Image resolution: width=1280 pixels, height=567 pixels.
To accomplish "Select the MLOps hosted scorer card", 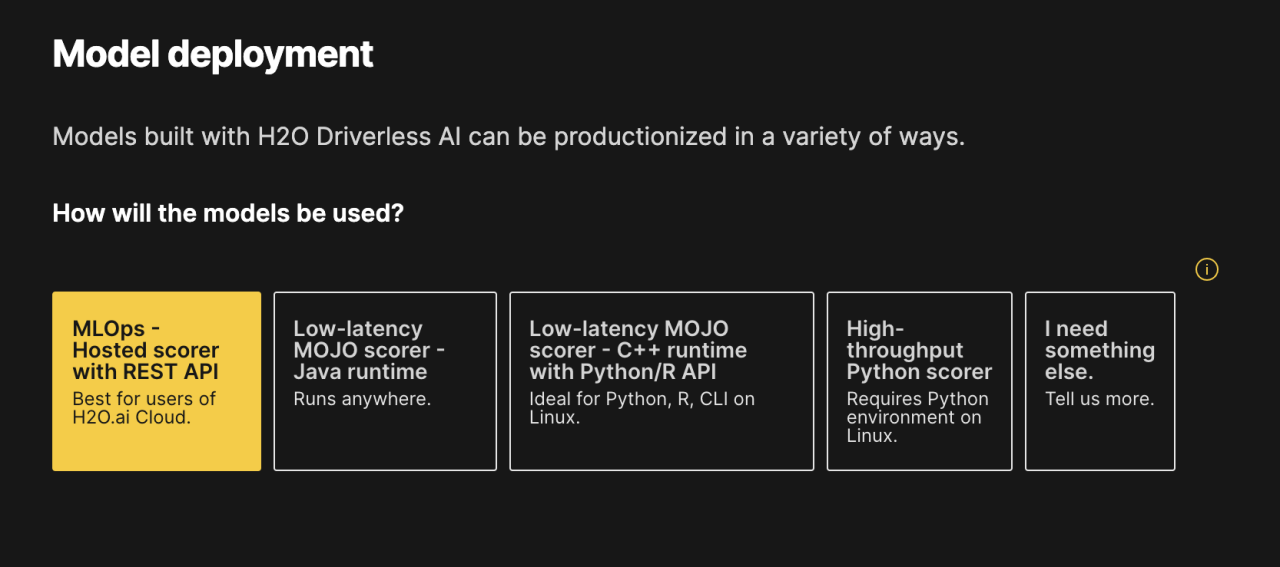I will tap(156, 381).
